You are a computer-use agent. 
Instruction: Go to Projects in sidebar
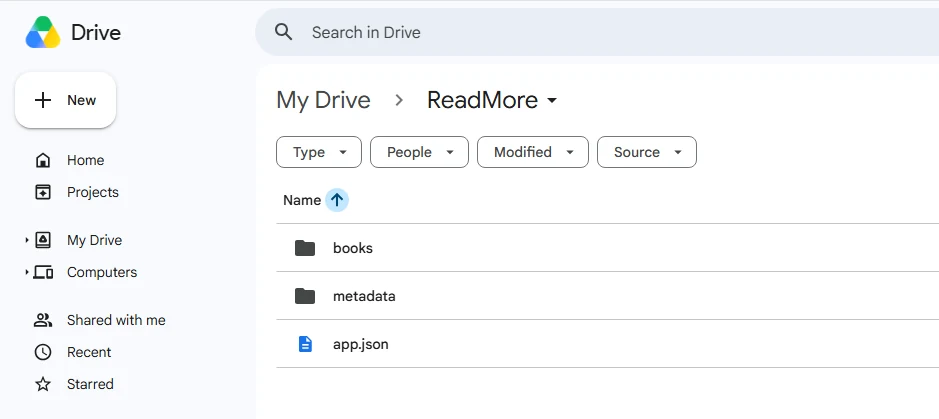click(93, 192)
